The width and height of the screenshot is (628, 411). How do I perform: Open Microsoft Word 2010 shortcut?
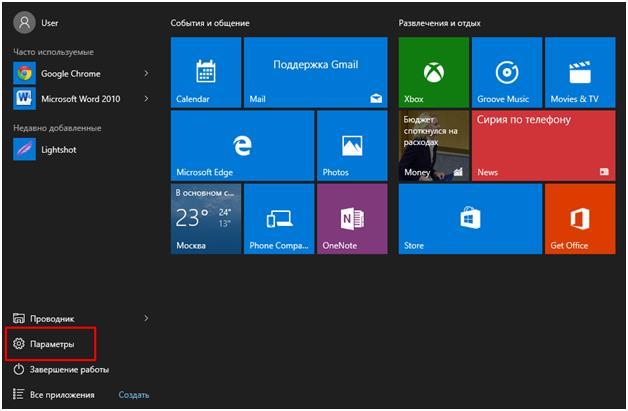pos(67,99)
